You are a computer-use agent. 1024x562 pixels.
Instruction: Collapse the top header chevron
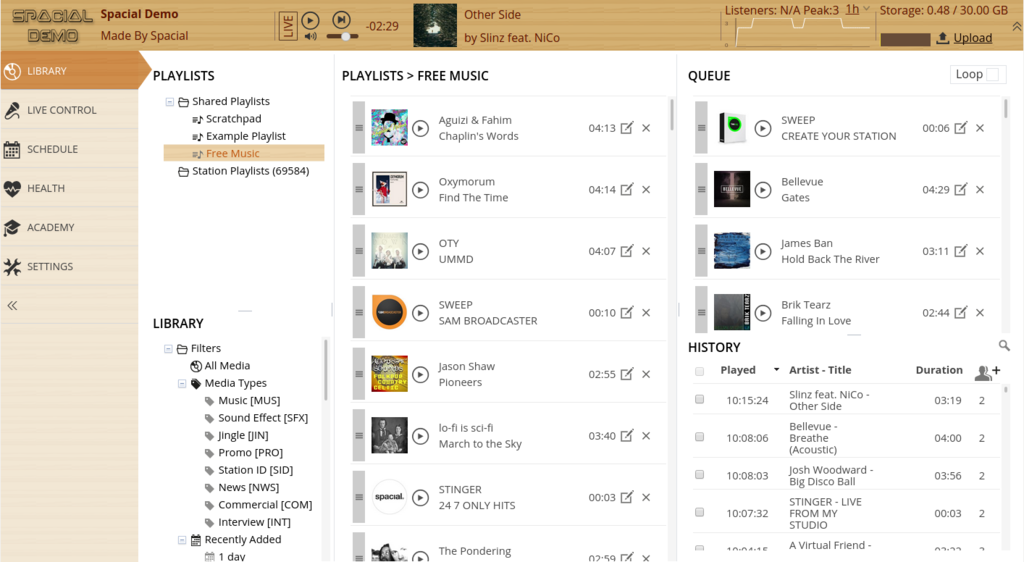coord(1017,26)
